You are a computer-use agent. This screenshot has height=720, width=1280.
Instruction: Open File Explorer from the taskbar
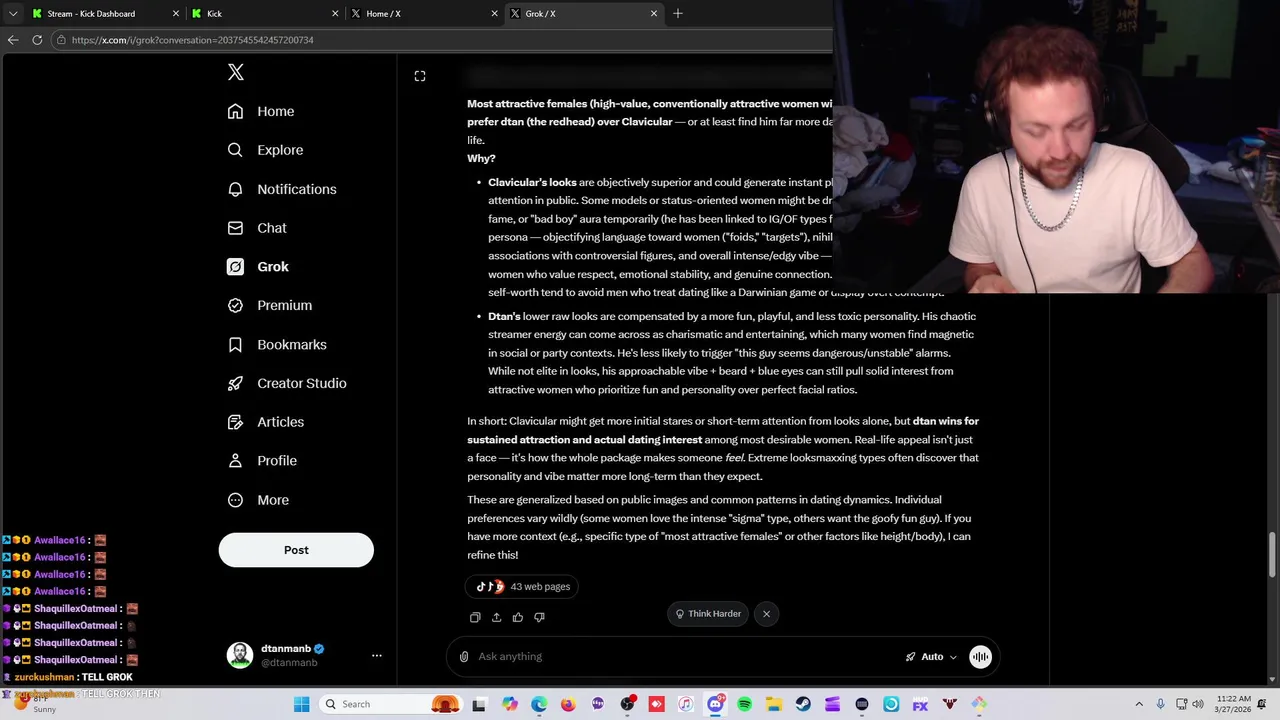tap(774, 704)
